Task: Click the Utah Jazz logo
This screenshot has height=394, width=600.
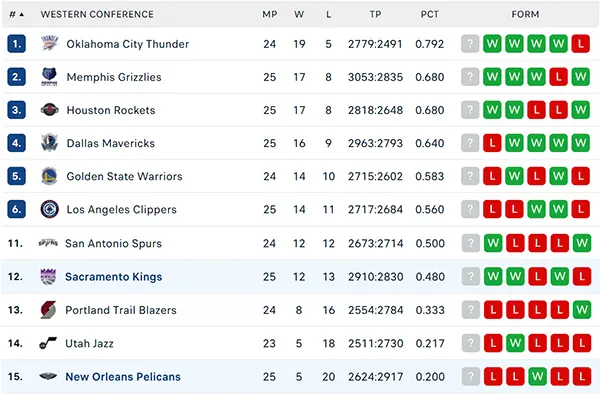Action: 48,343
